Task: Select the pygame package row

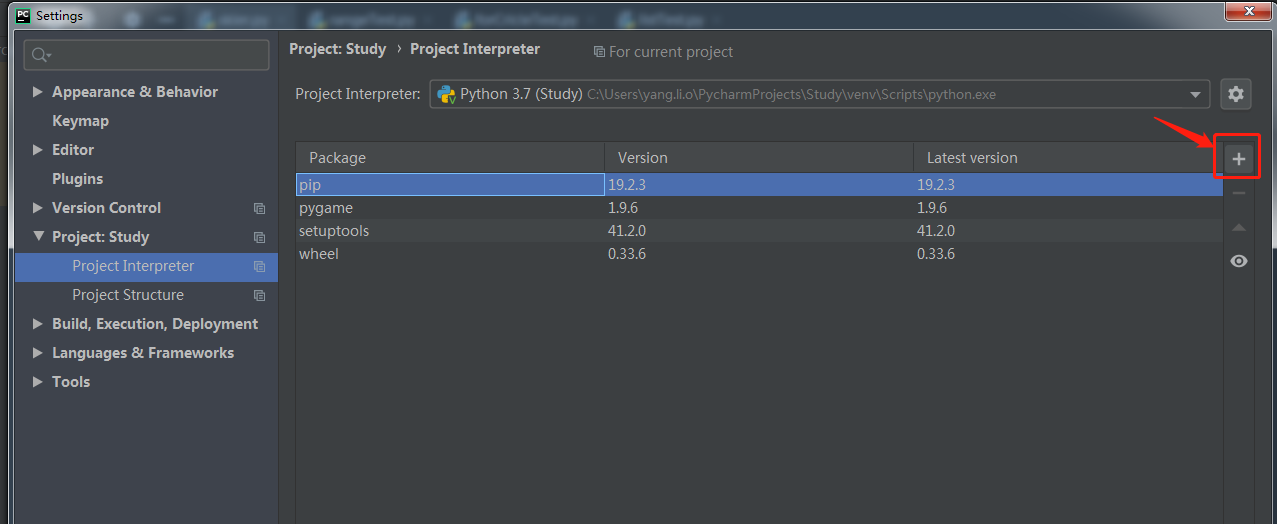Action: [759, 207]
